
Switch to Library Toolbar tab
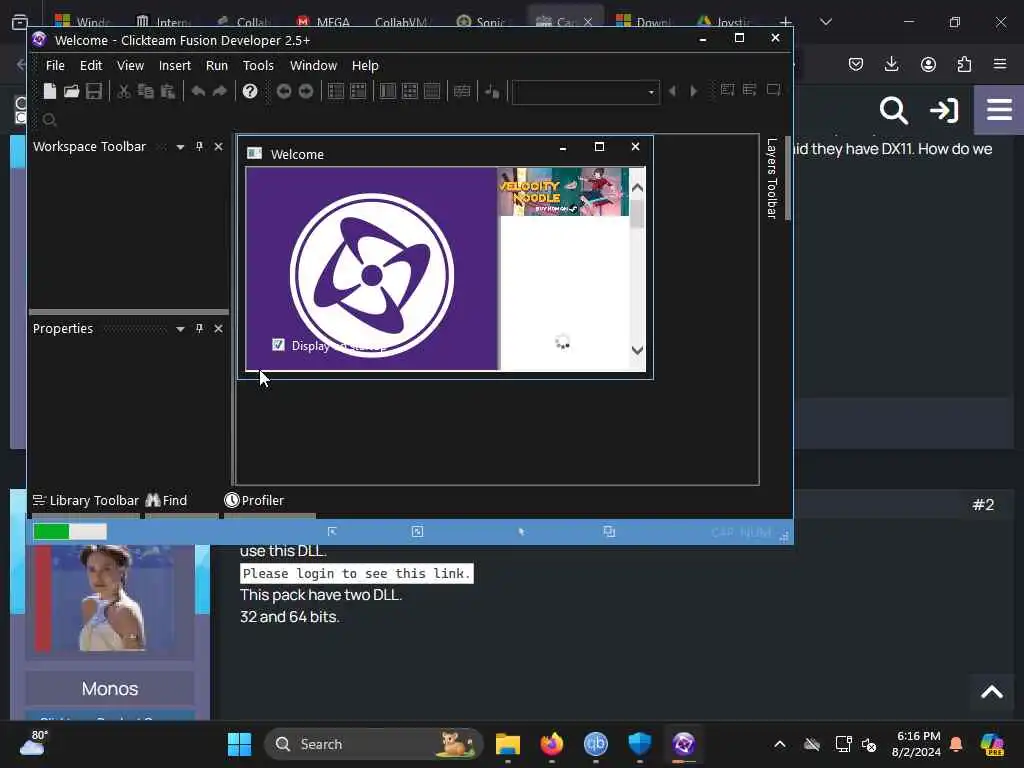point(86,500)
